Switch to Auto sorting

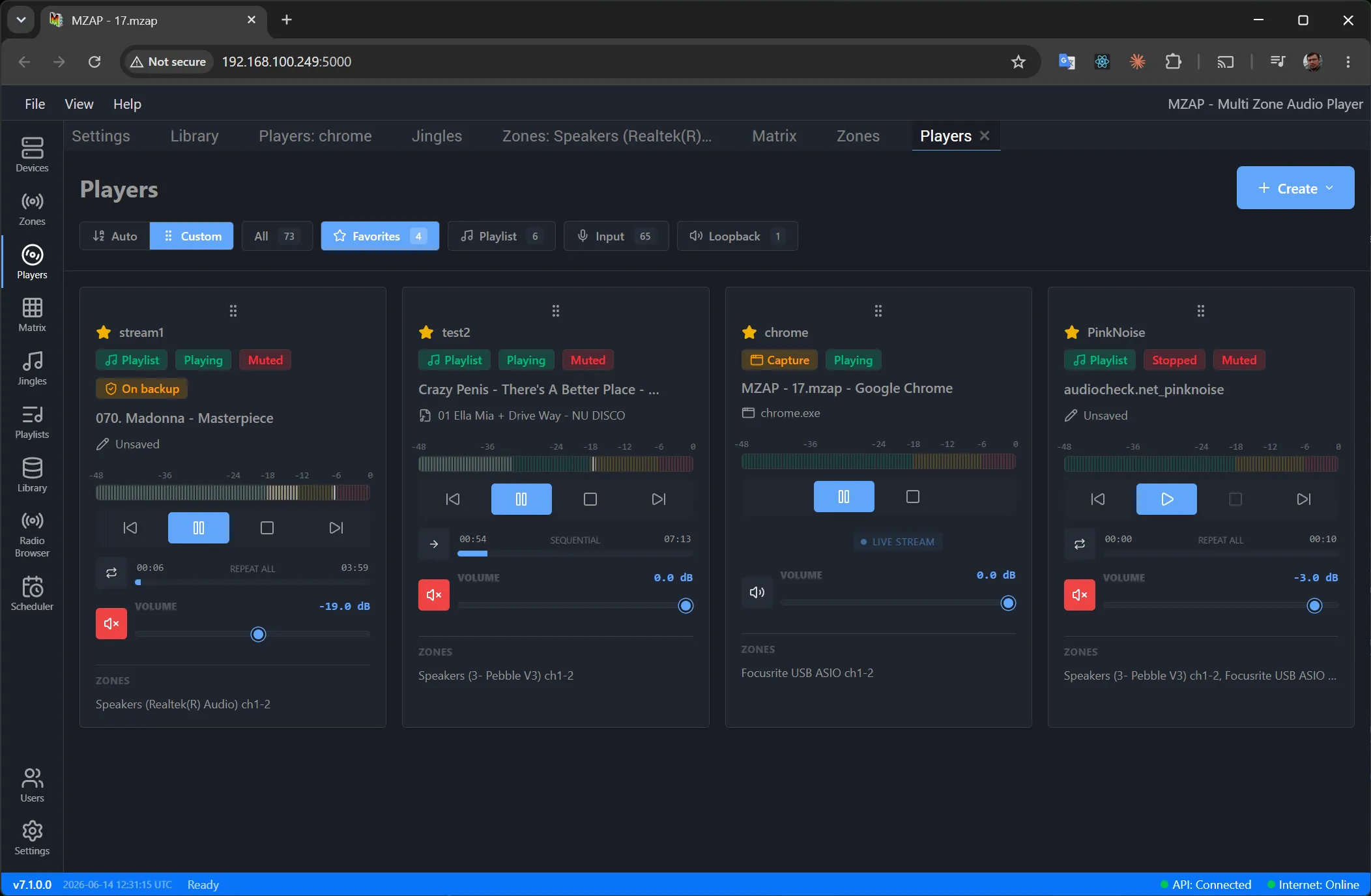point(115,236)
